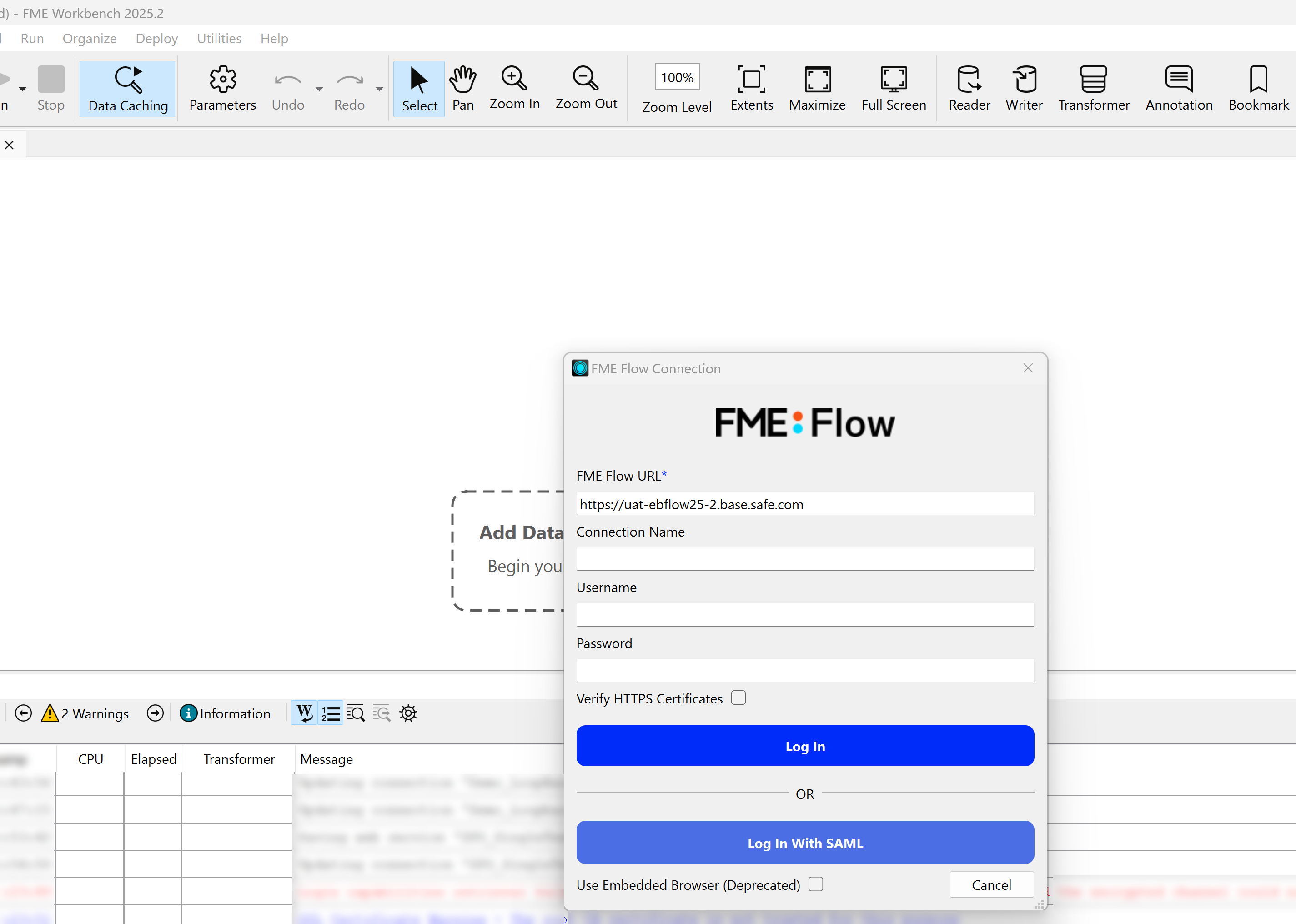Click the Password input field
1296x924 pixels.
coord(805,671)
